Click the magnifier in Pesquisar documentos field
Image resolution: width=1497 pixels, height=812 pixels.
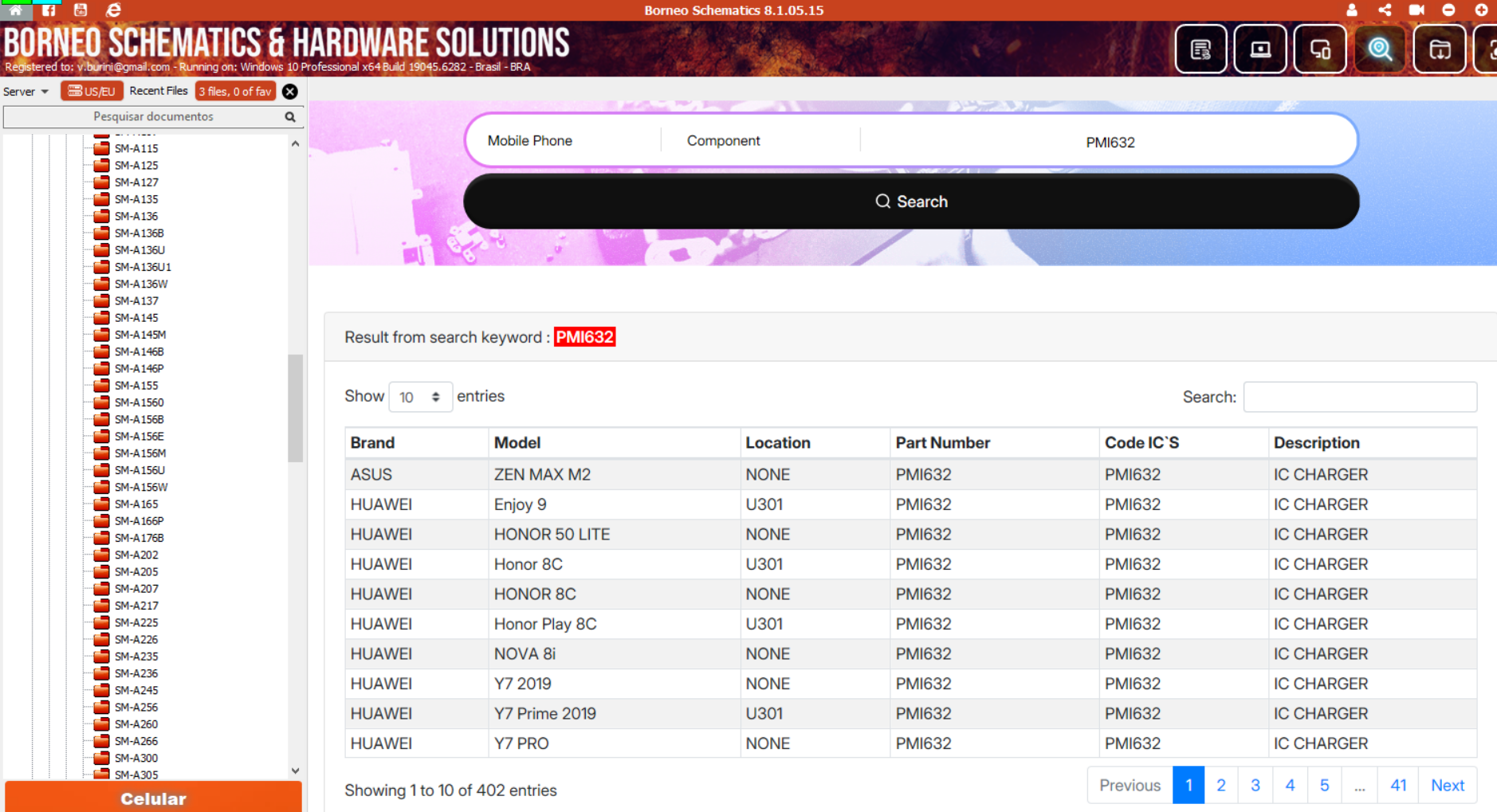[x=290, y=117]
